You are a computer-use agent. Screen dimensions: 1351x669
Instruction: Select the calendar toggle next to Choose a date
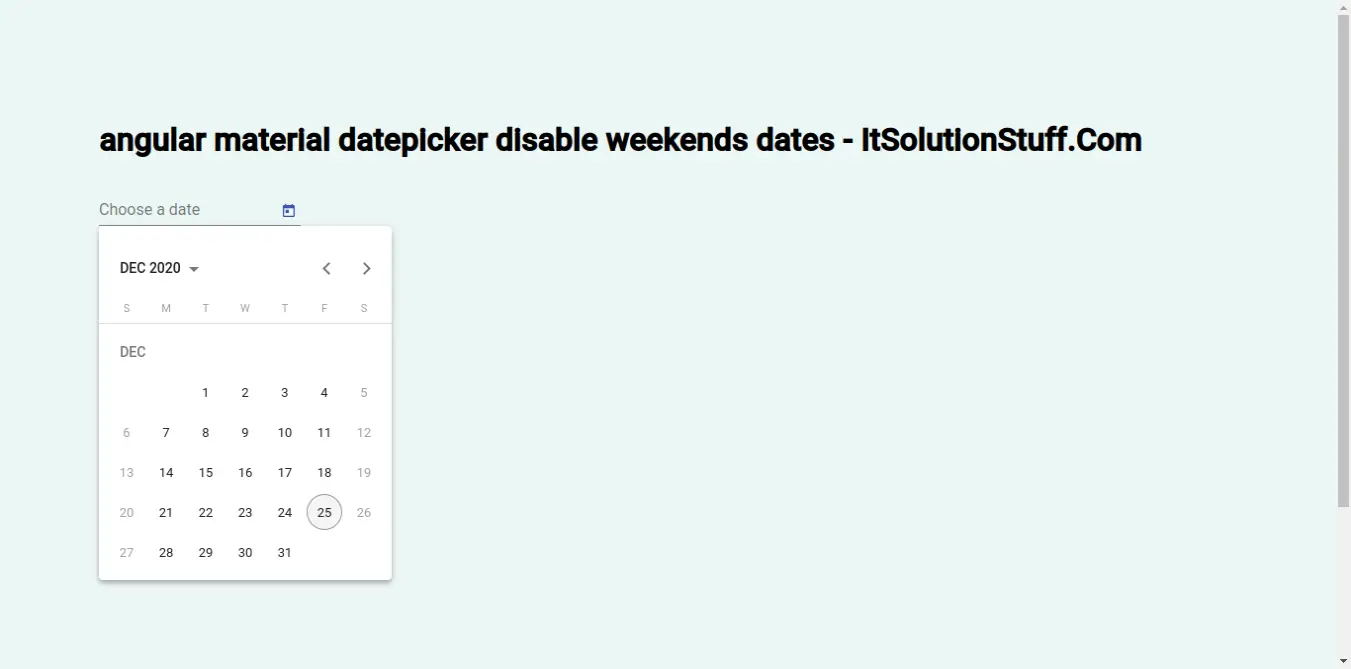tap(288, 210)
